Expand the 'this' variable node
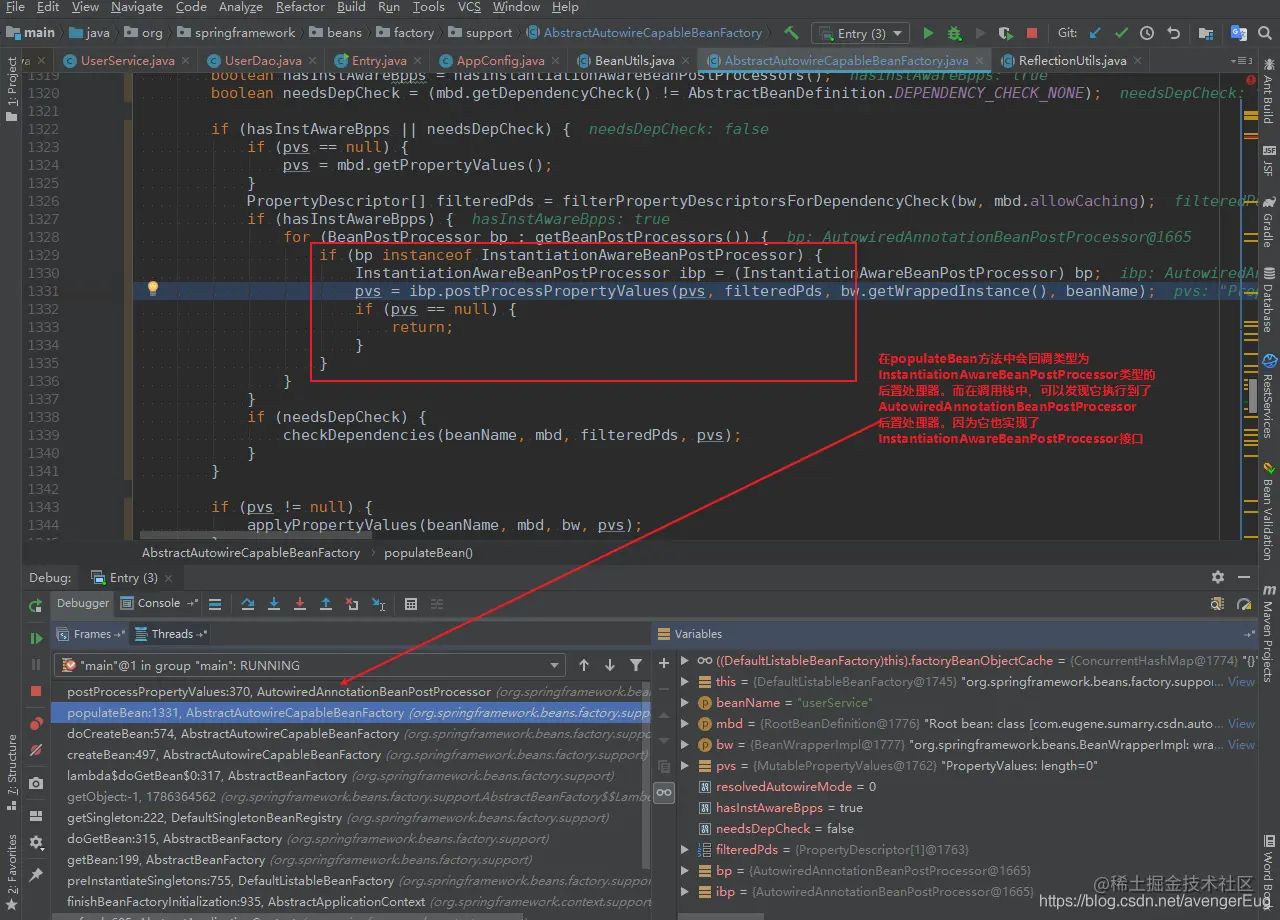 685,682
